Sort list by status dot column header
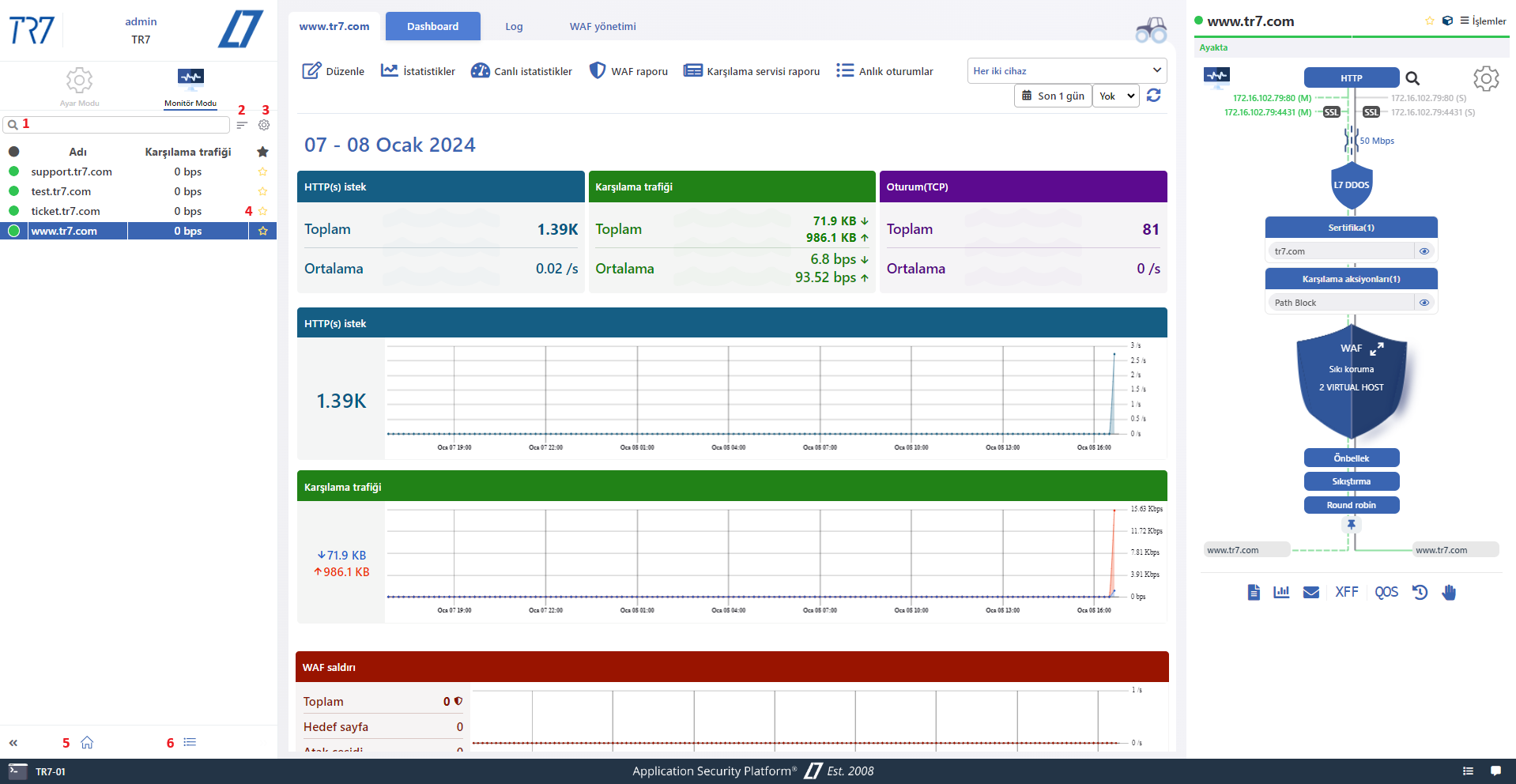 pos(13,152)
